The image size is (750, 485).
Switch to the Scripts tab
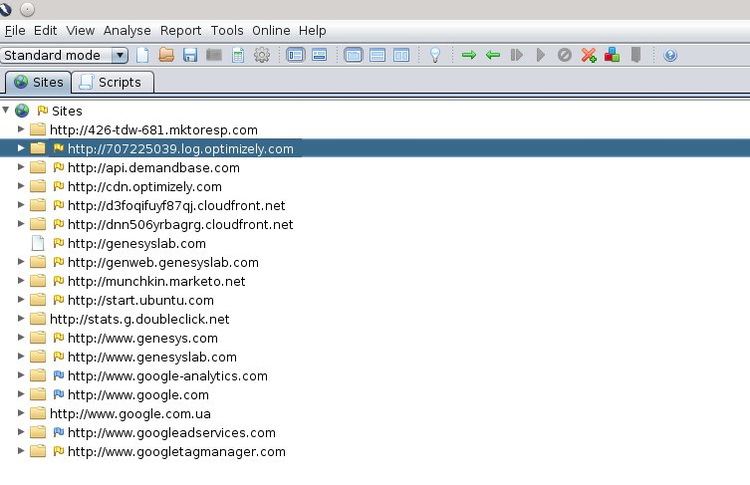113,82
